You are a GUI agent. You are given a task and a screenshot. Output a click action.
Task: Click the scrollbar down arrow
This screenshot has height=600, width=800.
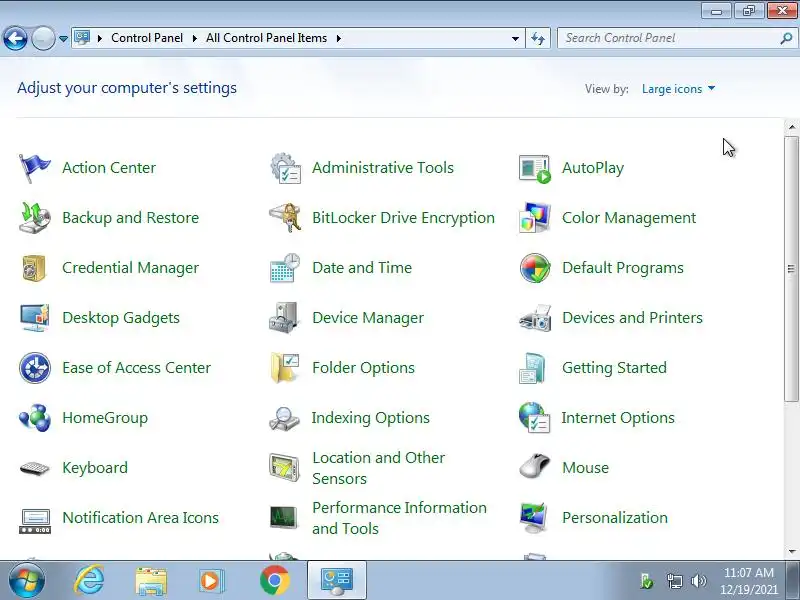coord(792,552)
